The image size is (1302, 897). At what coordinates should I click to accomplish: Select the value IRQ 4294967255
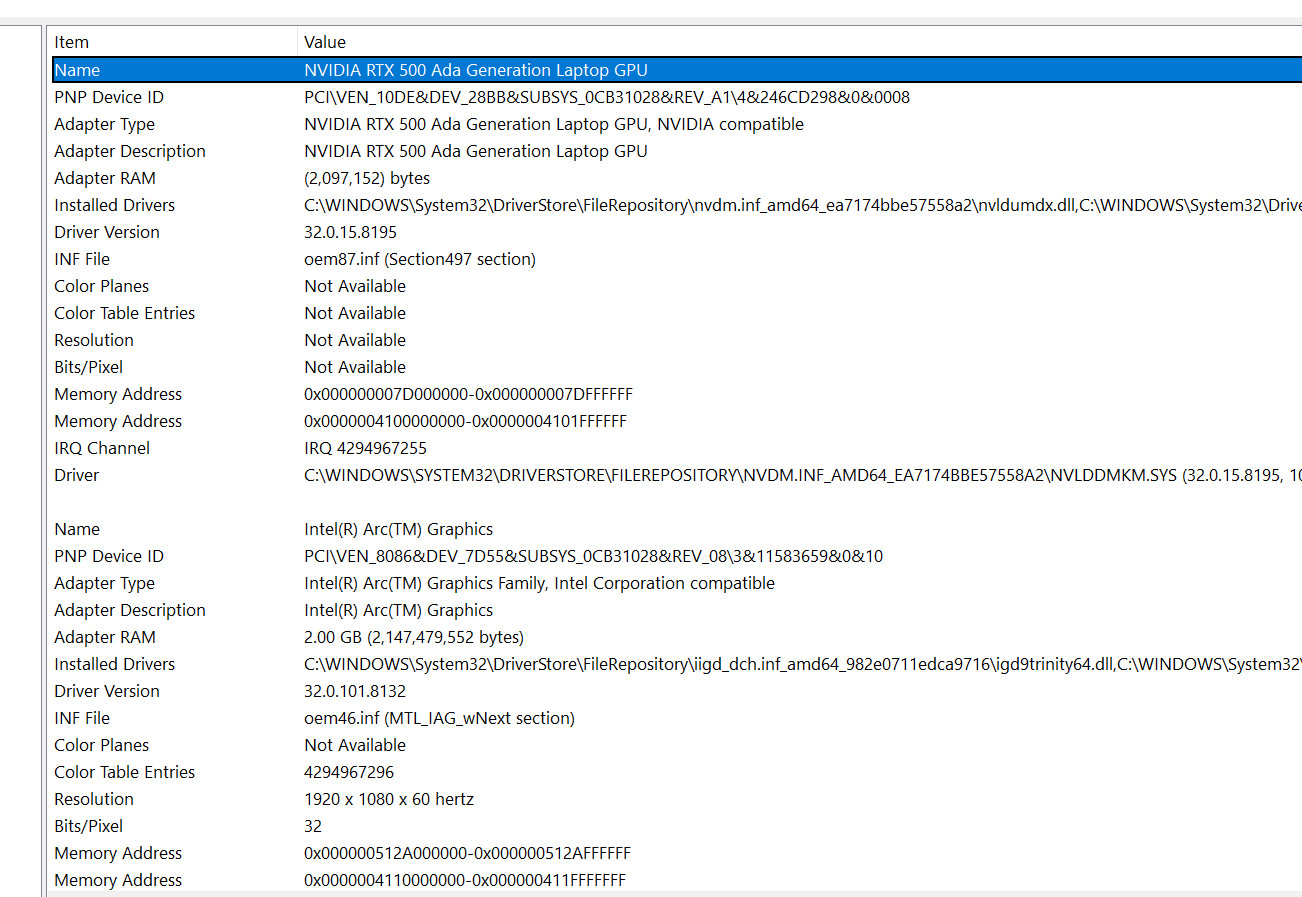[365, 448]
